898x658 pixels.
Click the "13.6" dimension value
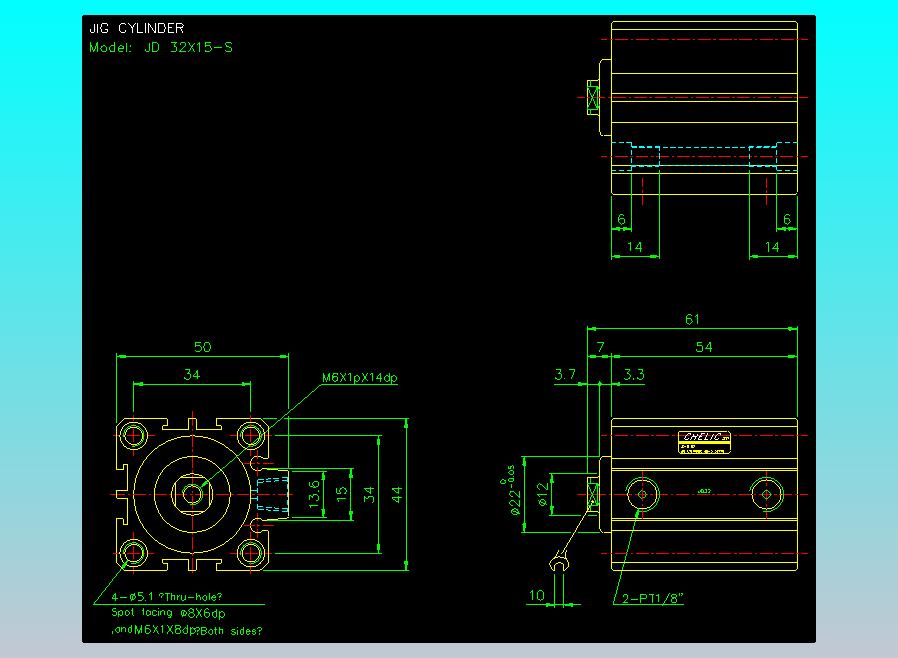point(314,494)
